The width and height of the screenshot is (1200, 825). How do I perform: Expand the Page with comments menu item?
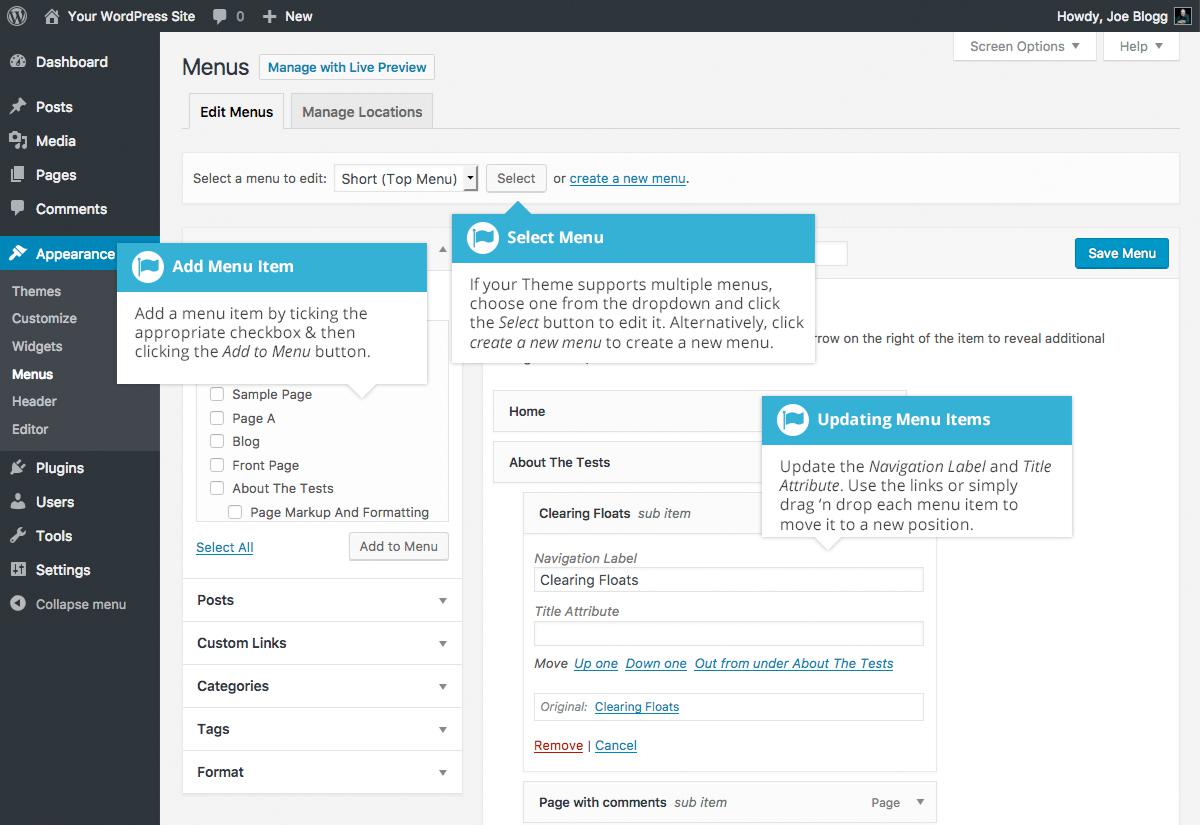point(920,802)
